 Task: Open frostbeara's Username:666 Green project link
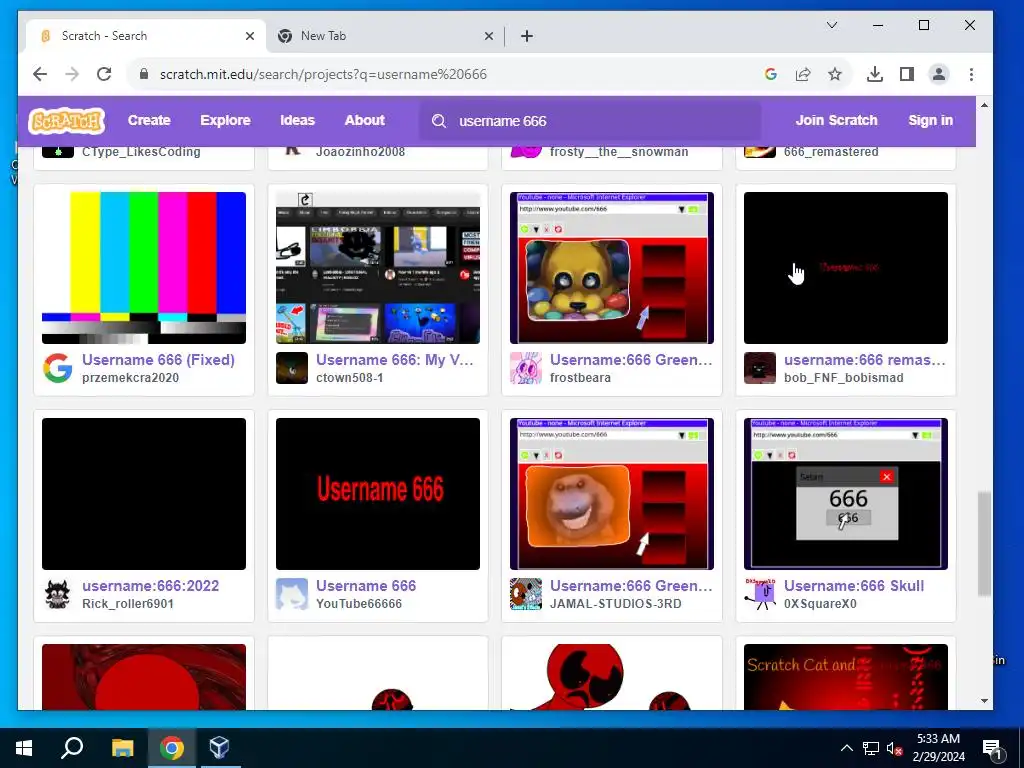coord(631,360)
